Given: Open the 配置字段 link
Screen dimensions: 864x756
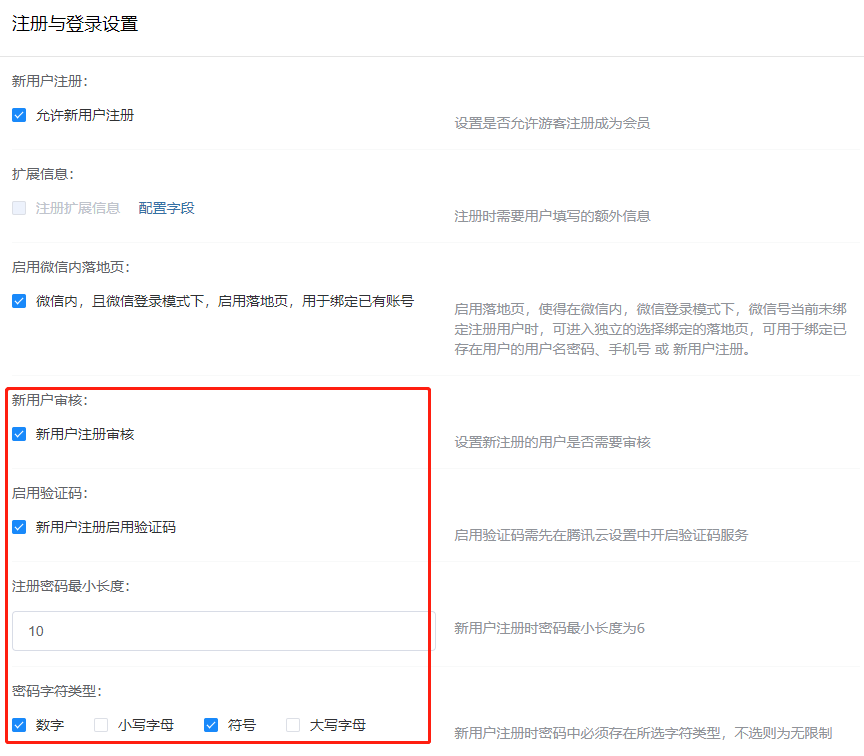Looking at the screenshot, I should click(166, 208).
